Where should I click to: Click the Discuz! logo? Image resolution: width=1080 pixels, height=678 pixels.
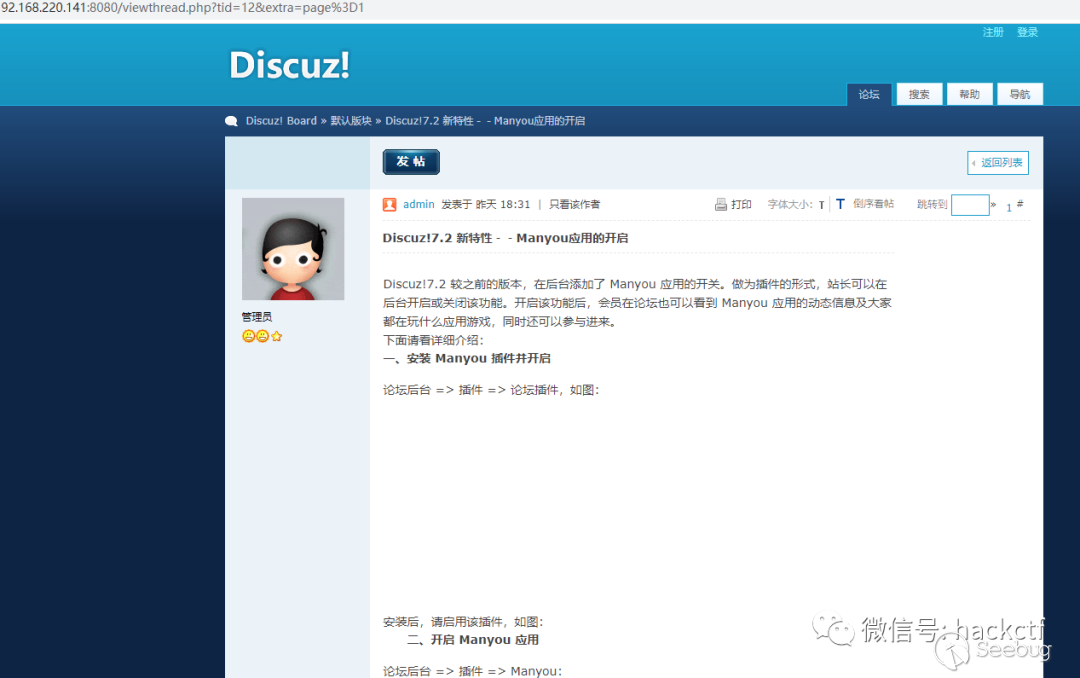click(289, 65)
